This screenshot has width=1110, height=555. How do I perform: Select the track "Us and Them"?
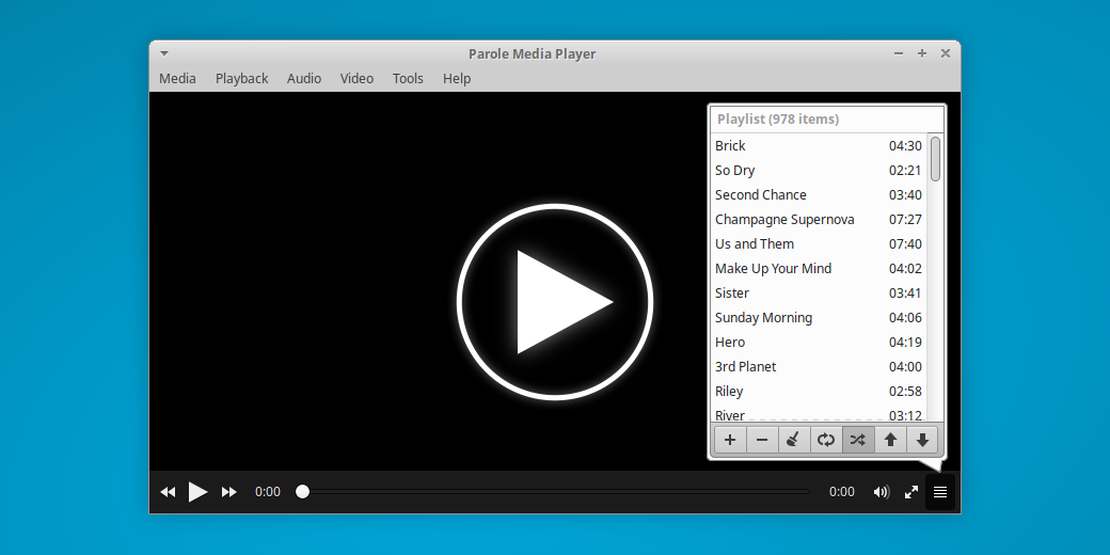[x=818, y=244]
